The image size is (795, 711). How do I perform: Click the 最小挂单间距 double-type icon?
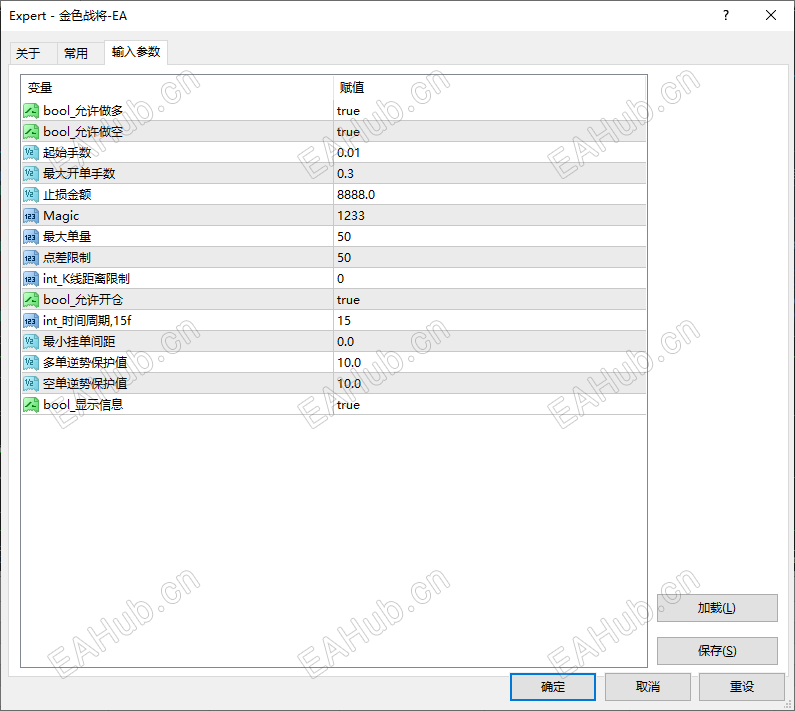pos(31,342)
